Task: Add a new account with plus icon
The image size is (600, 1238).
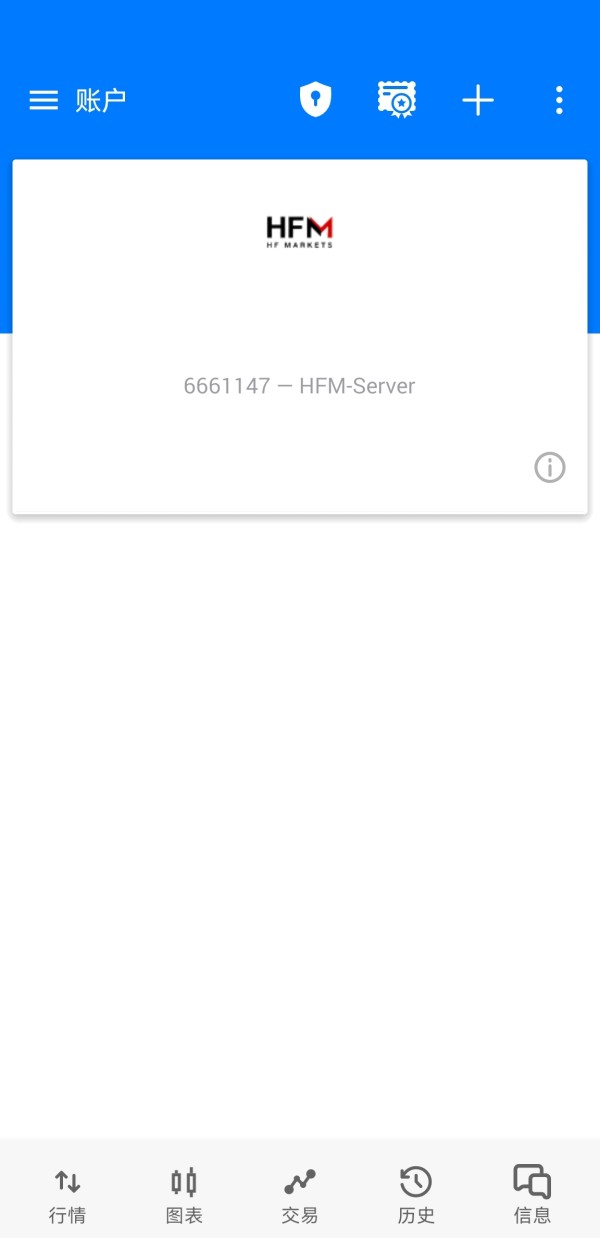Action: [478, 100]
